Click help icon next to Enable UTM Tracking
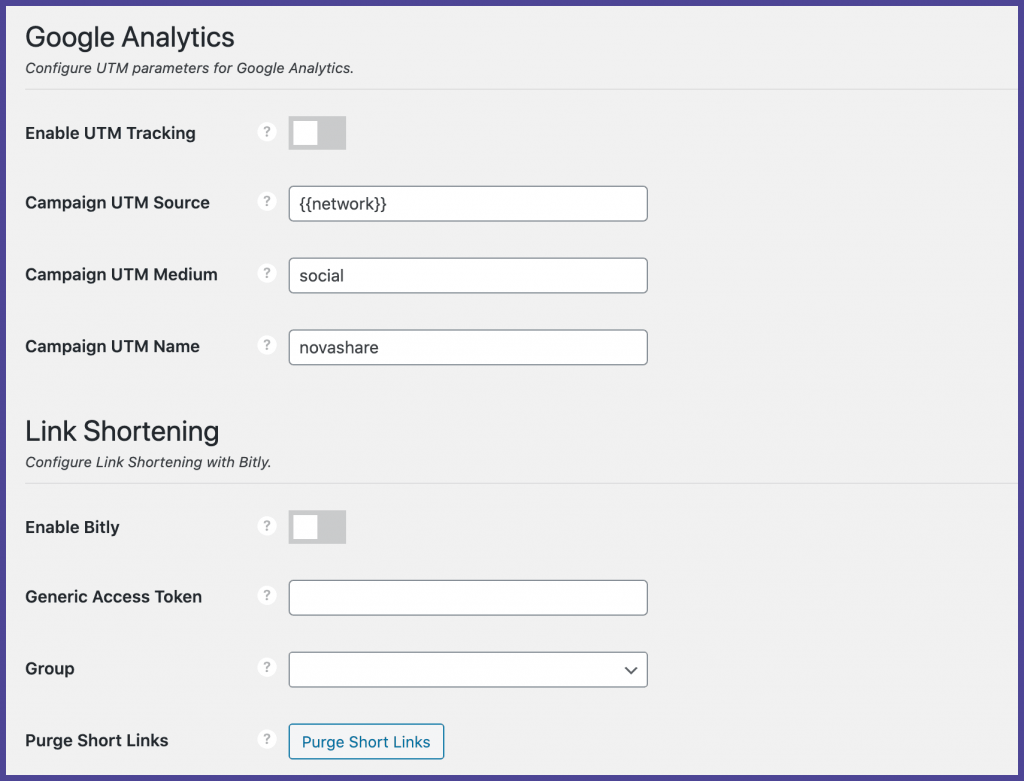1024x781 pixels. tap(266, 132)
